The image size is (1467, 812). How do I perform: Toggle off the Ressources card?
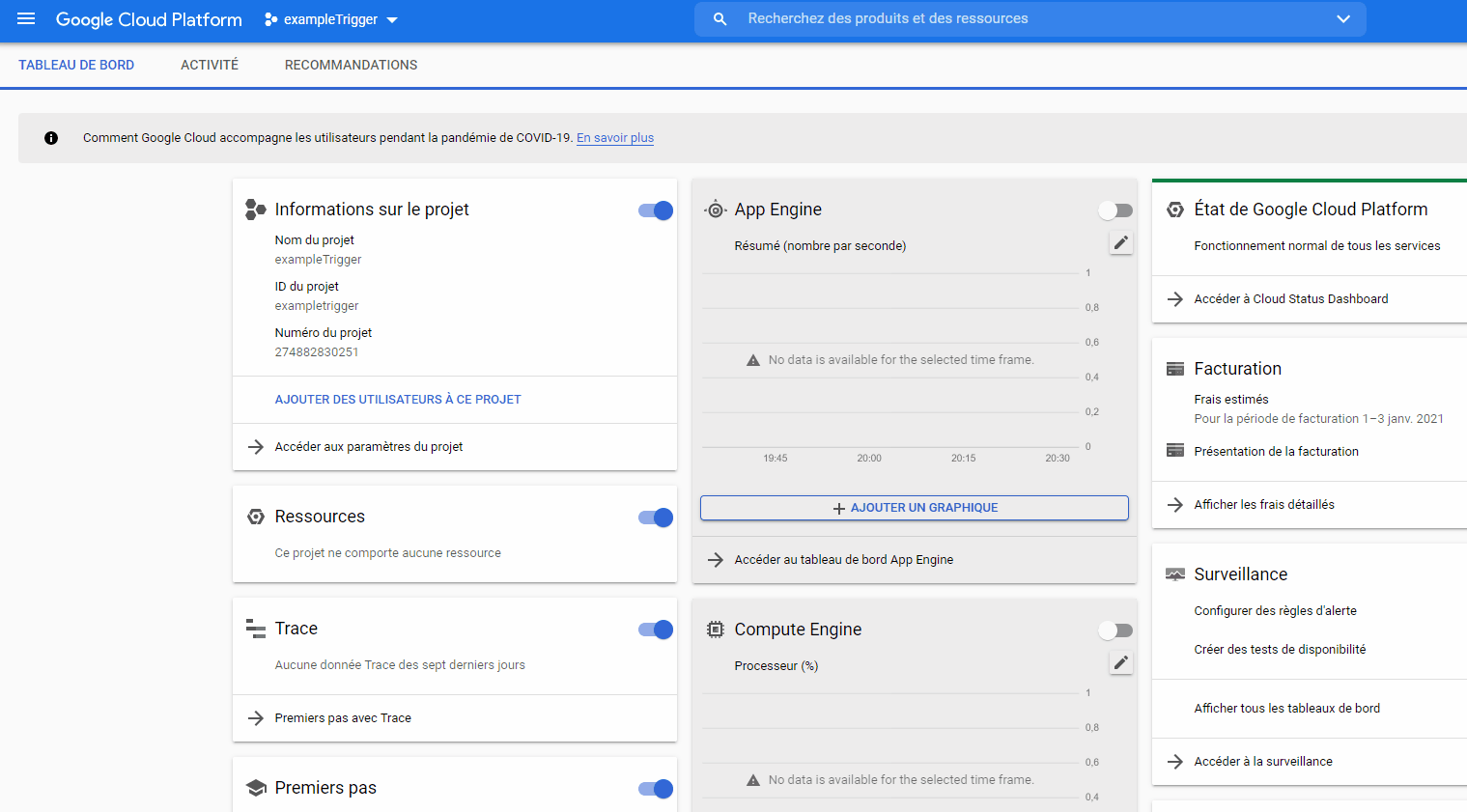656,518
